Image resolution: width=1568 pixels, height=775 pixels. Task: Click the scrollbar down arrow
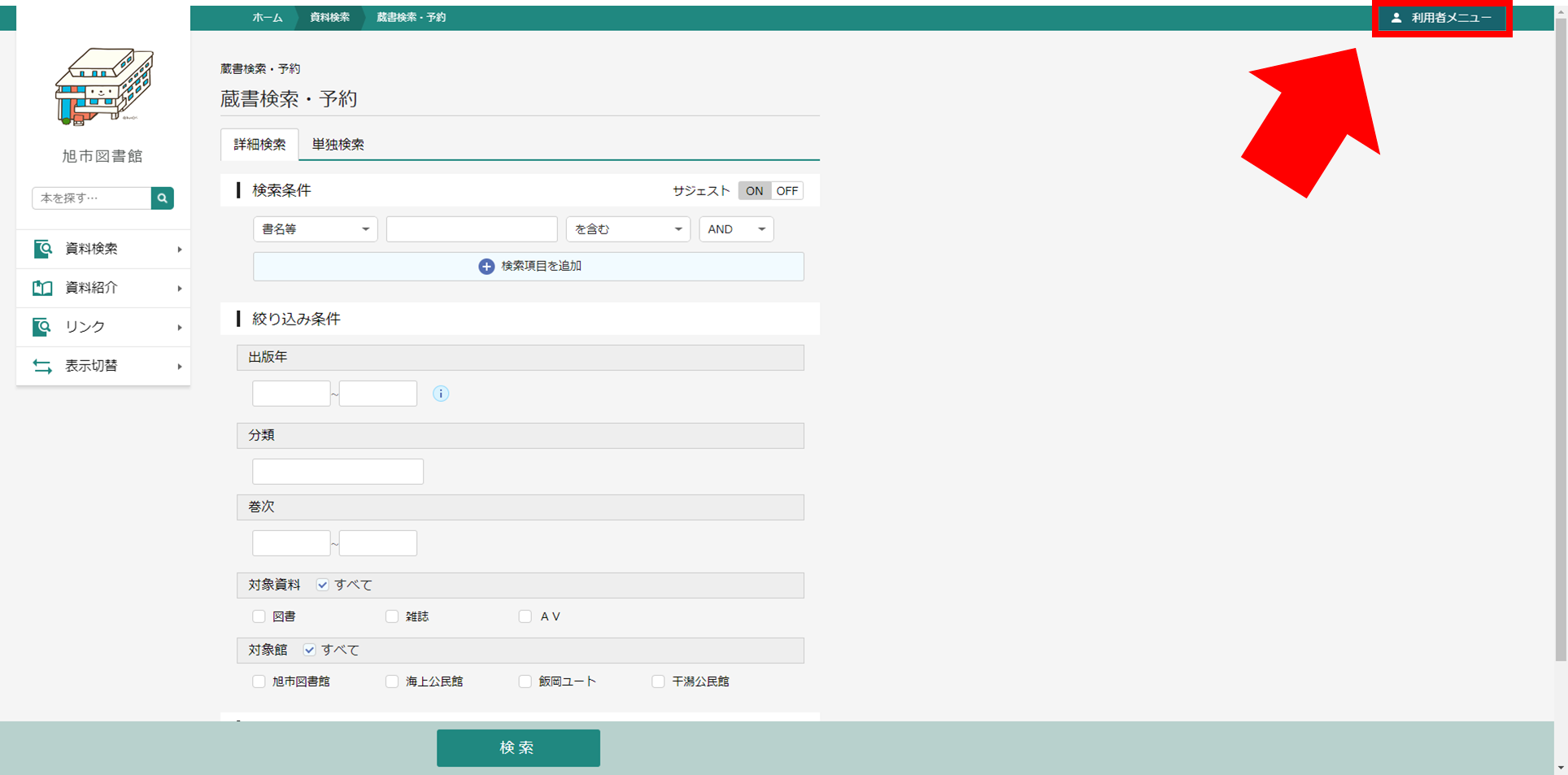pyautogui.click(x=1561, y=768)
